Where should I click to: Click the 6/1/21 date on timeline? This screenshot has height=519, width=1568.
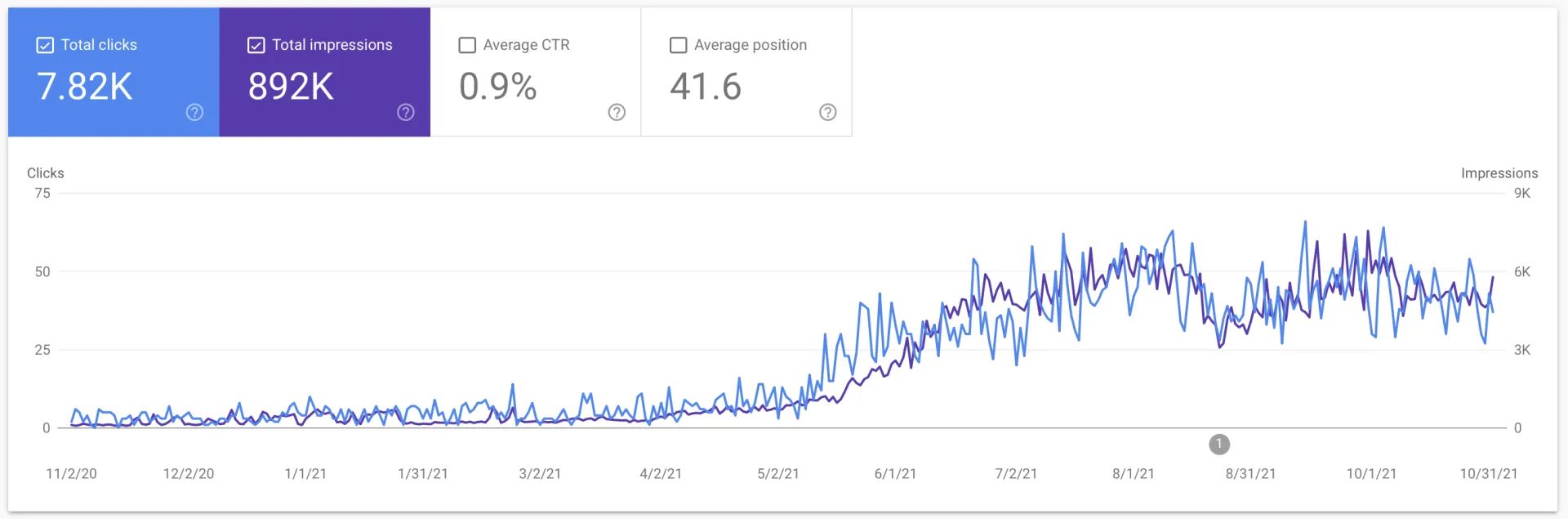click(x=895, y=474)
